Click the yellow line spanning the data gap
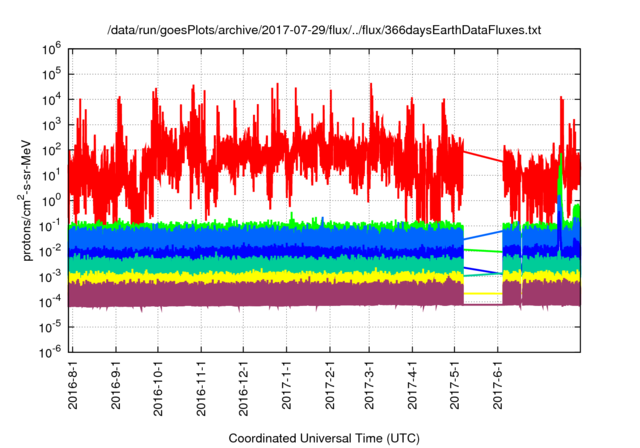This screenshot has width=640, height=448. click(x=483, y=293)
